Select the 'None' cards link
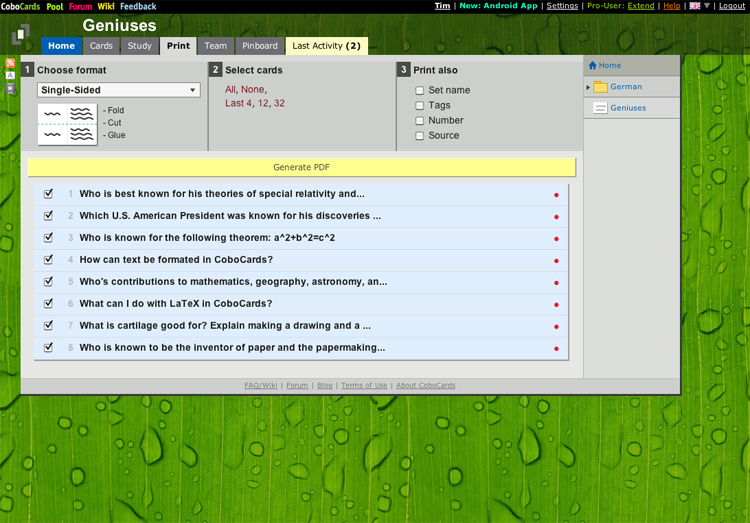The height and width of the screenshot is (523, 750). click(x=252, y=89)
